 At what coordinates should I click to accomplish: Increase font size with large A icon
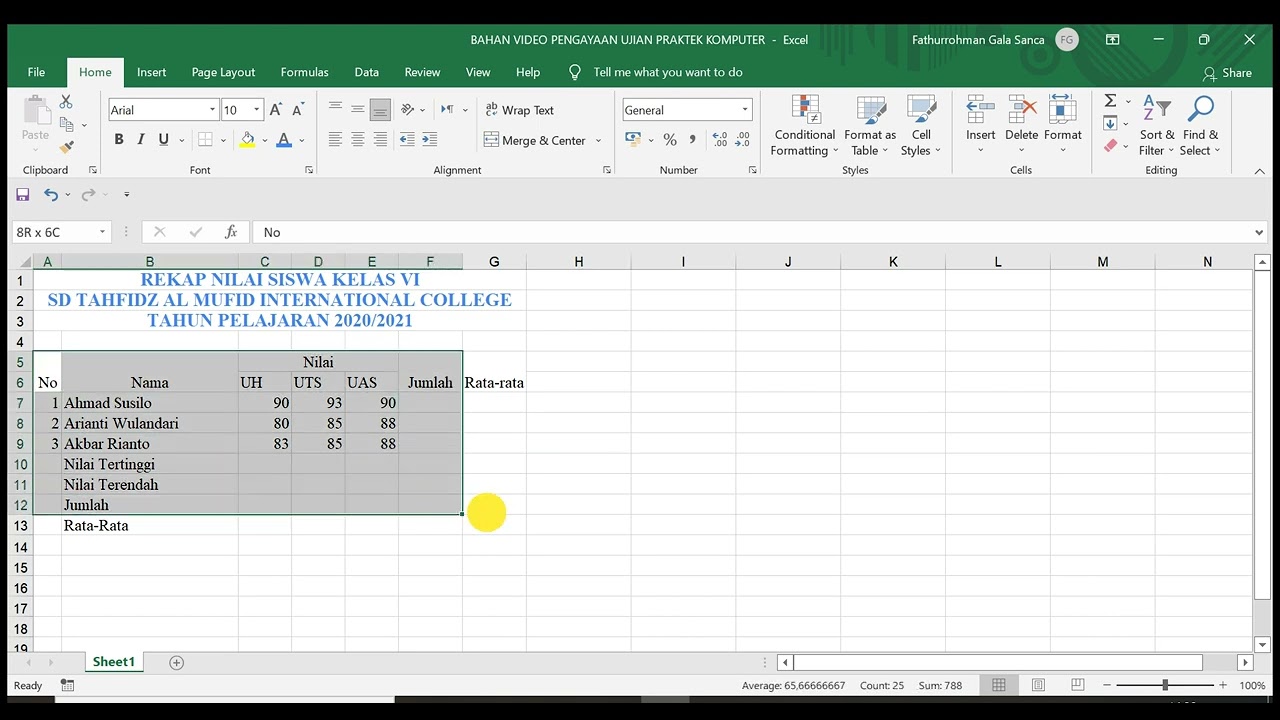tap(276, 110)
